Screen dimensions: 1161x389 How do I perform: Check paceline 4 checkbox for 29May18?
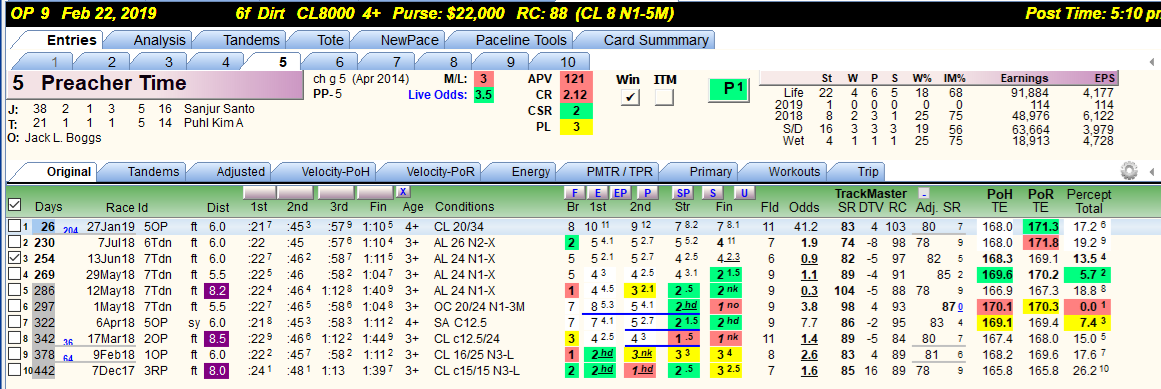click(14, 272)
